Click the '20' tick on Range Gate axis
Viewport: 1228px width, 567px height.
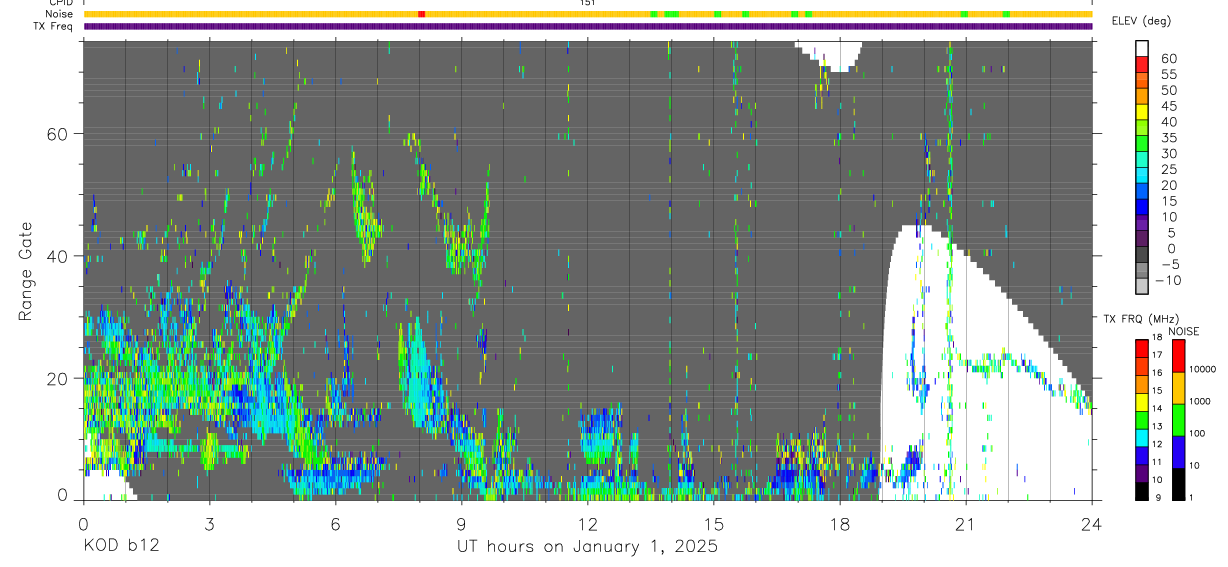coord(57,378)
